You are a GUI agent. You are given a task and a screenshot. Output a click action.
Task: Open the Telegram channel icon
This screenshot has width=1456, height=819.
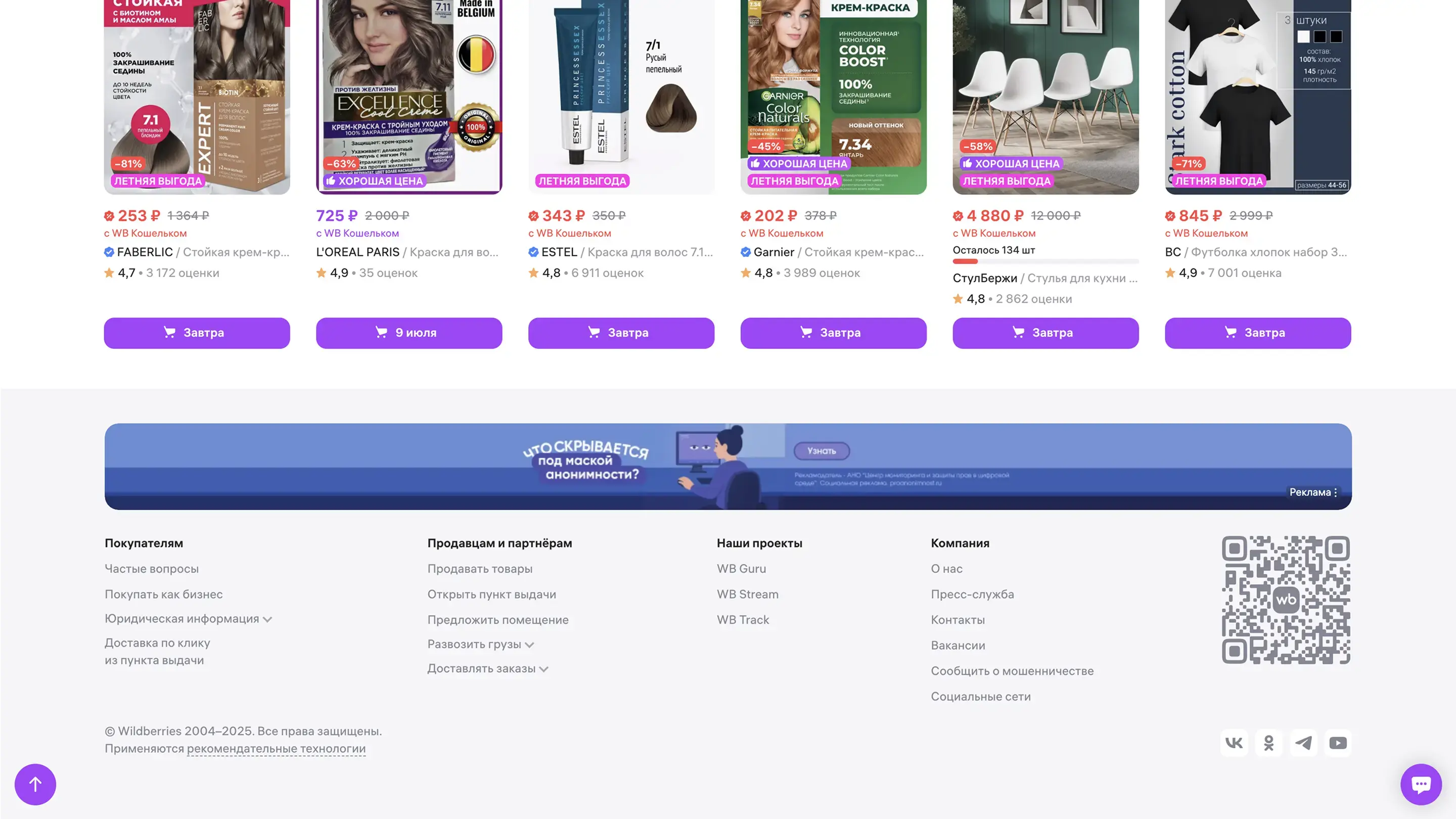pos(1303,743)
